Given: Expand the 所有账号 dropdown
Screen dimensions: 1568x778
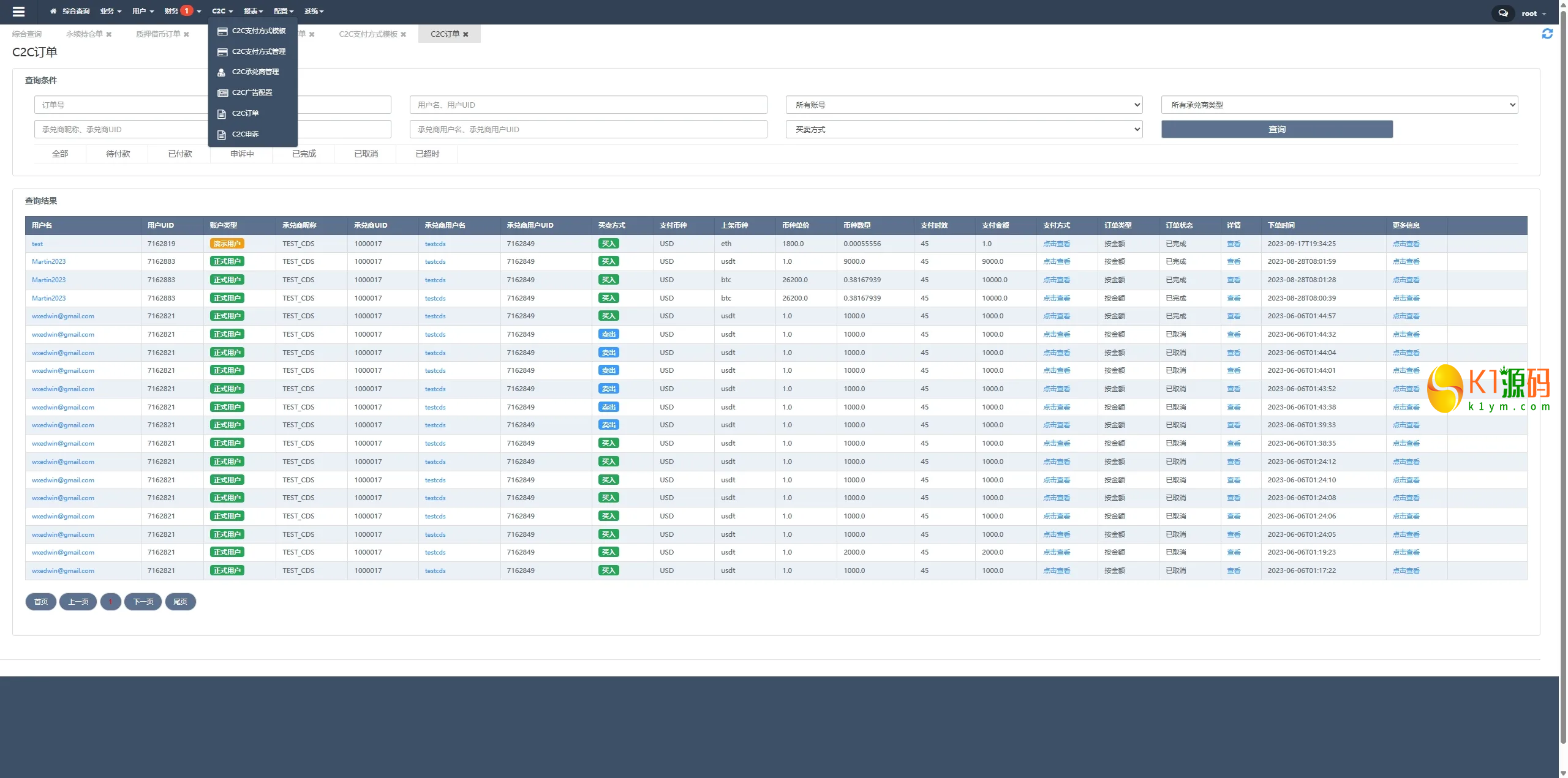Looking at the screenshot, I should tap(963, 105).
